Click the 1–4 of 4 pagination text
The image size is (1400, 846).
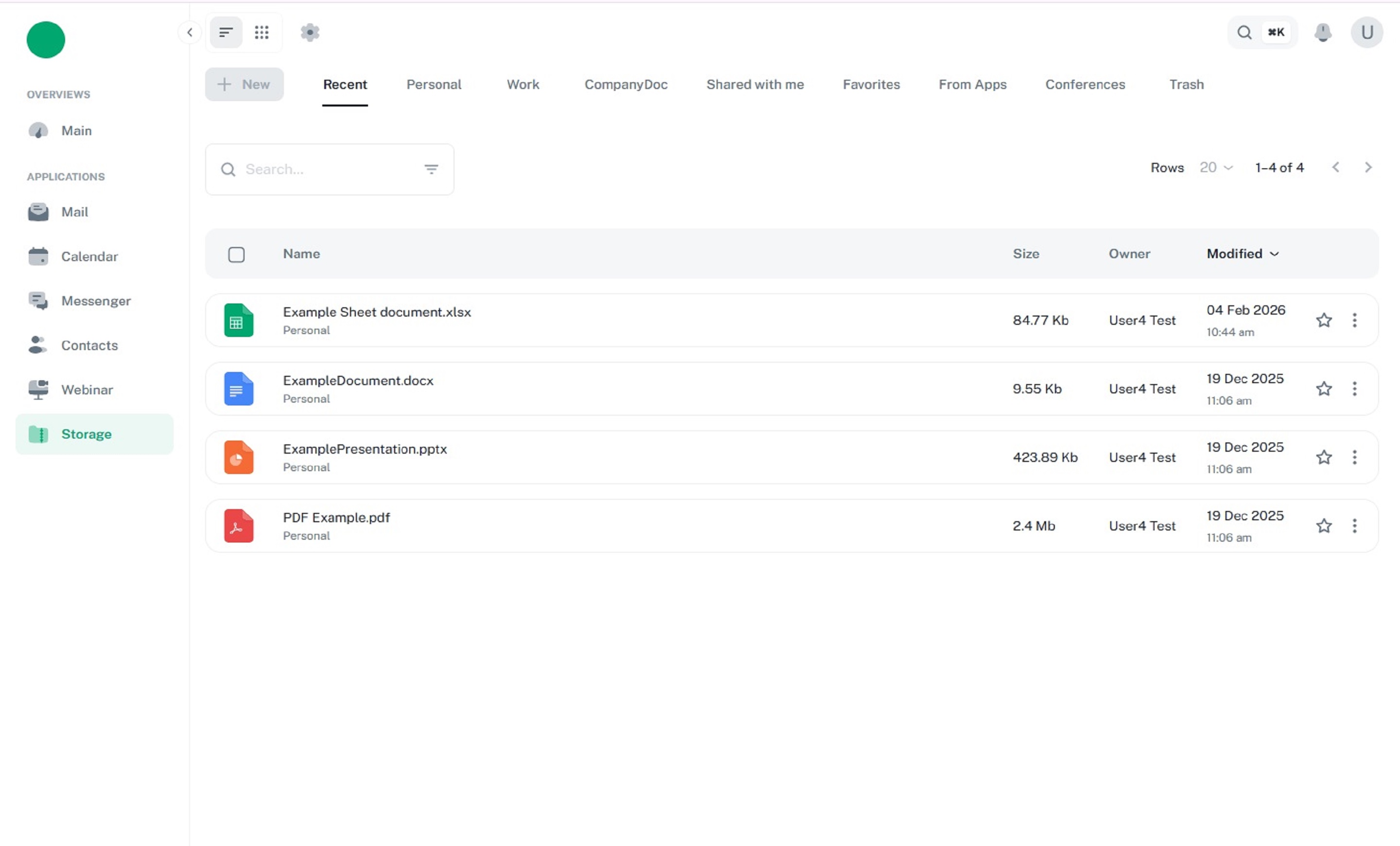[x=1279, y=168]
